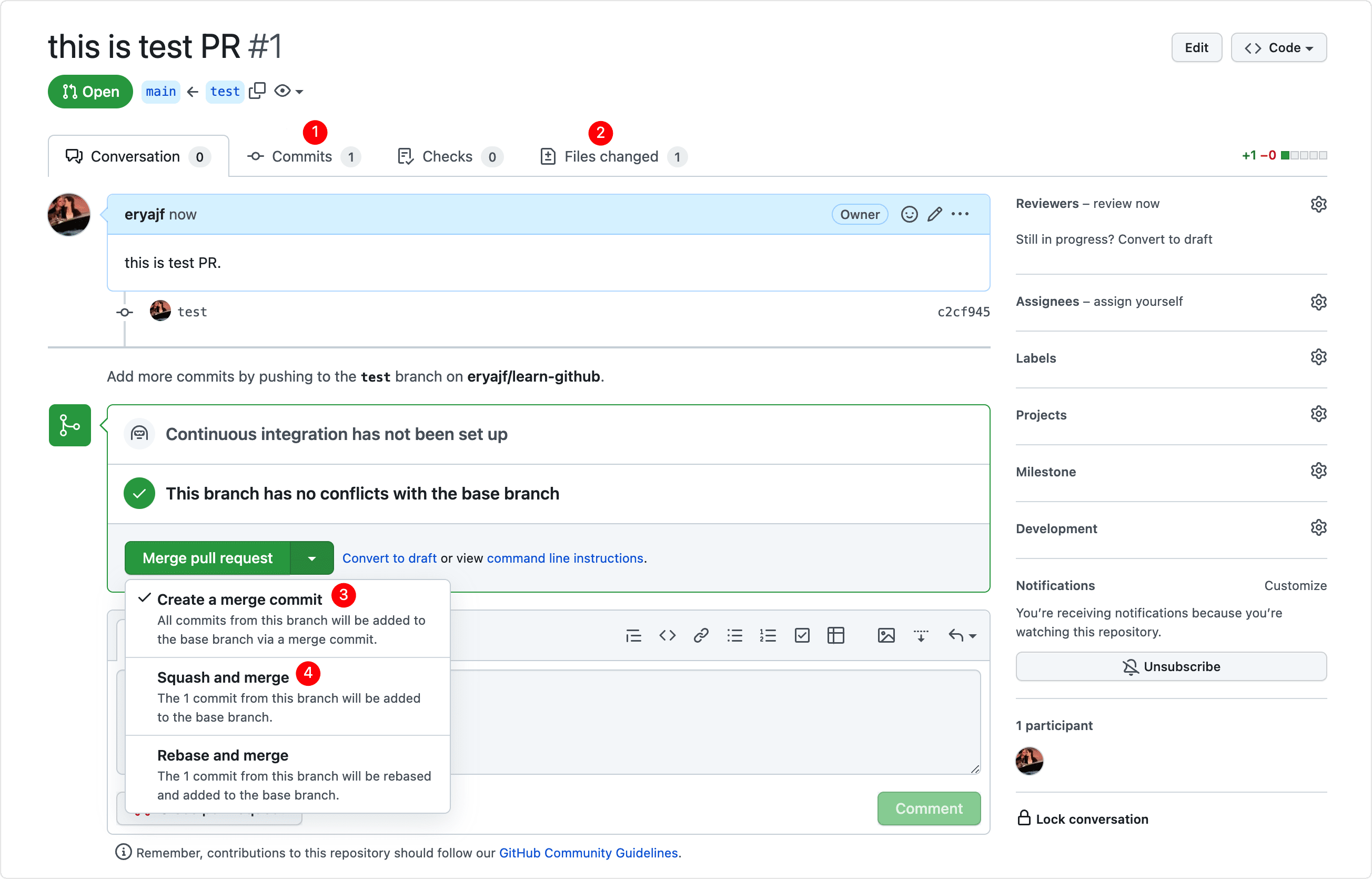Insert a table in the comment toolbar
Image resolution: width=1372 pixels, height=879 pixels.
[x=836, y=635]
